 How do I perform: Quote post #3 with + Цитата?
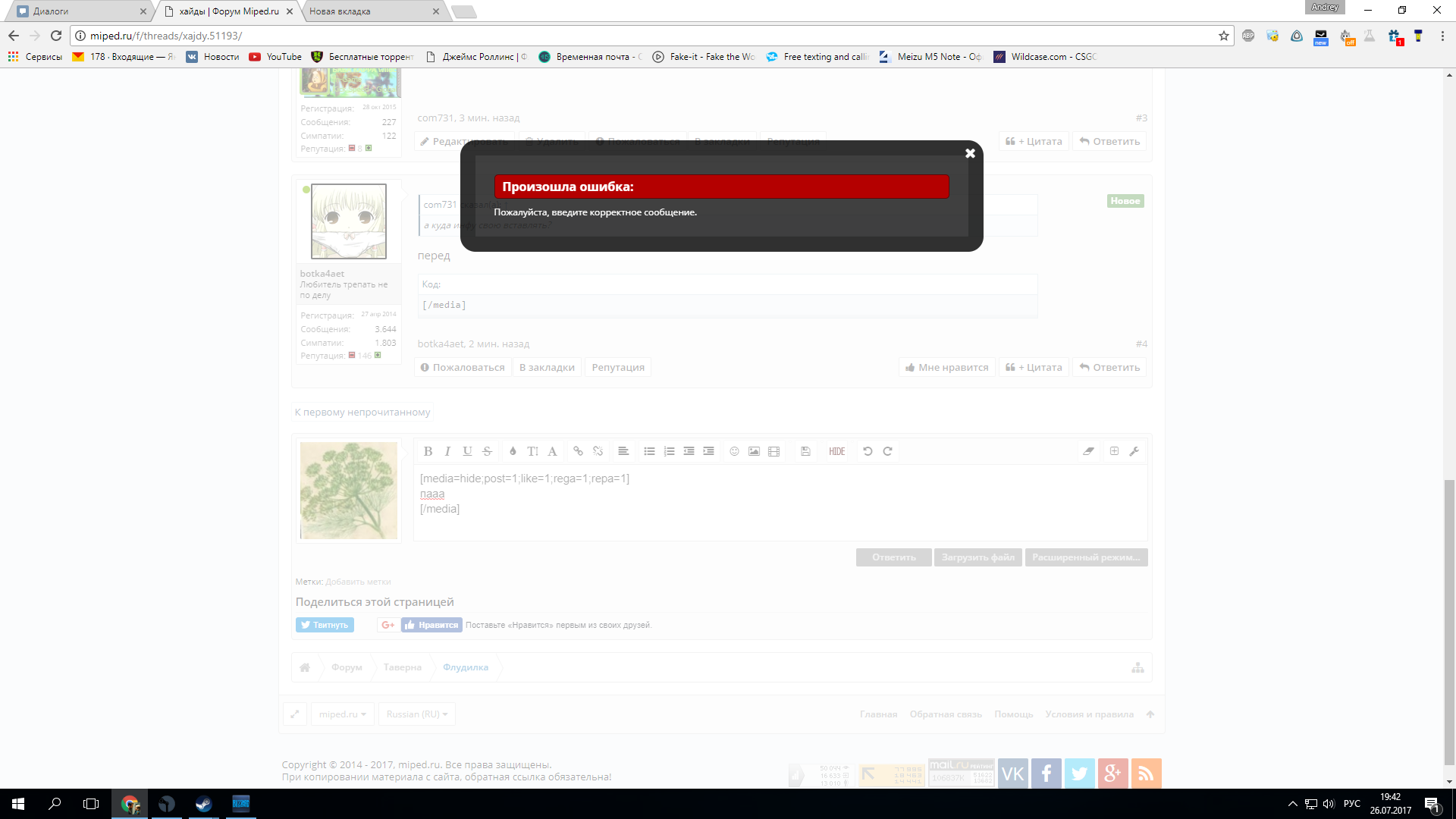pyautogui.click(x=1034, y=141)
